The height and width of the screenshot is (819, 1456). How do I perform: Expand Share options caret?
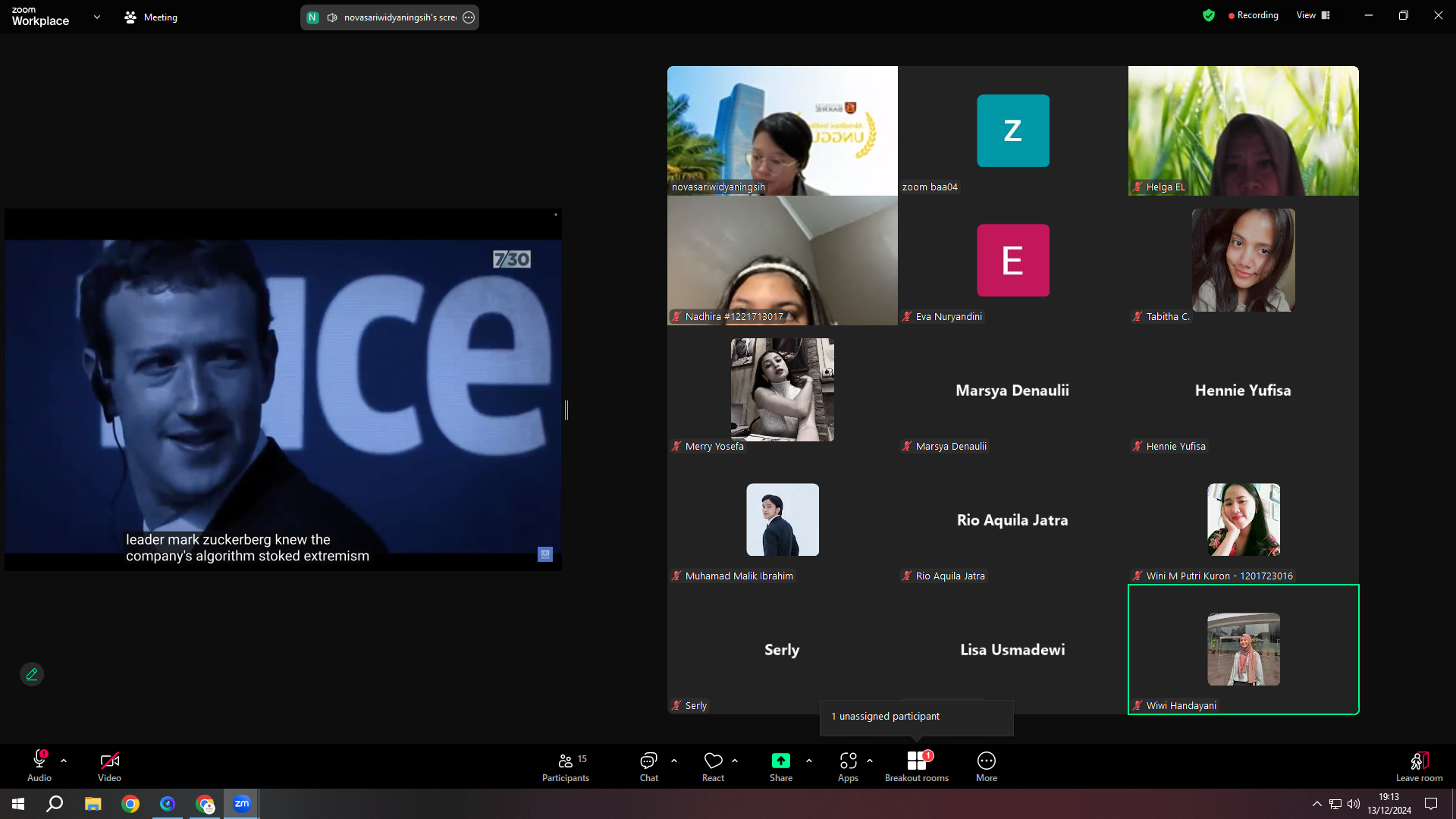pos(809,761)
